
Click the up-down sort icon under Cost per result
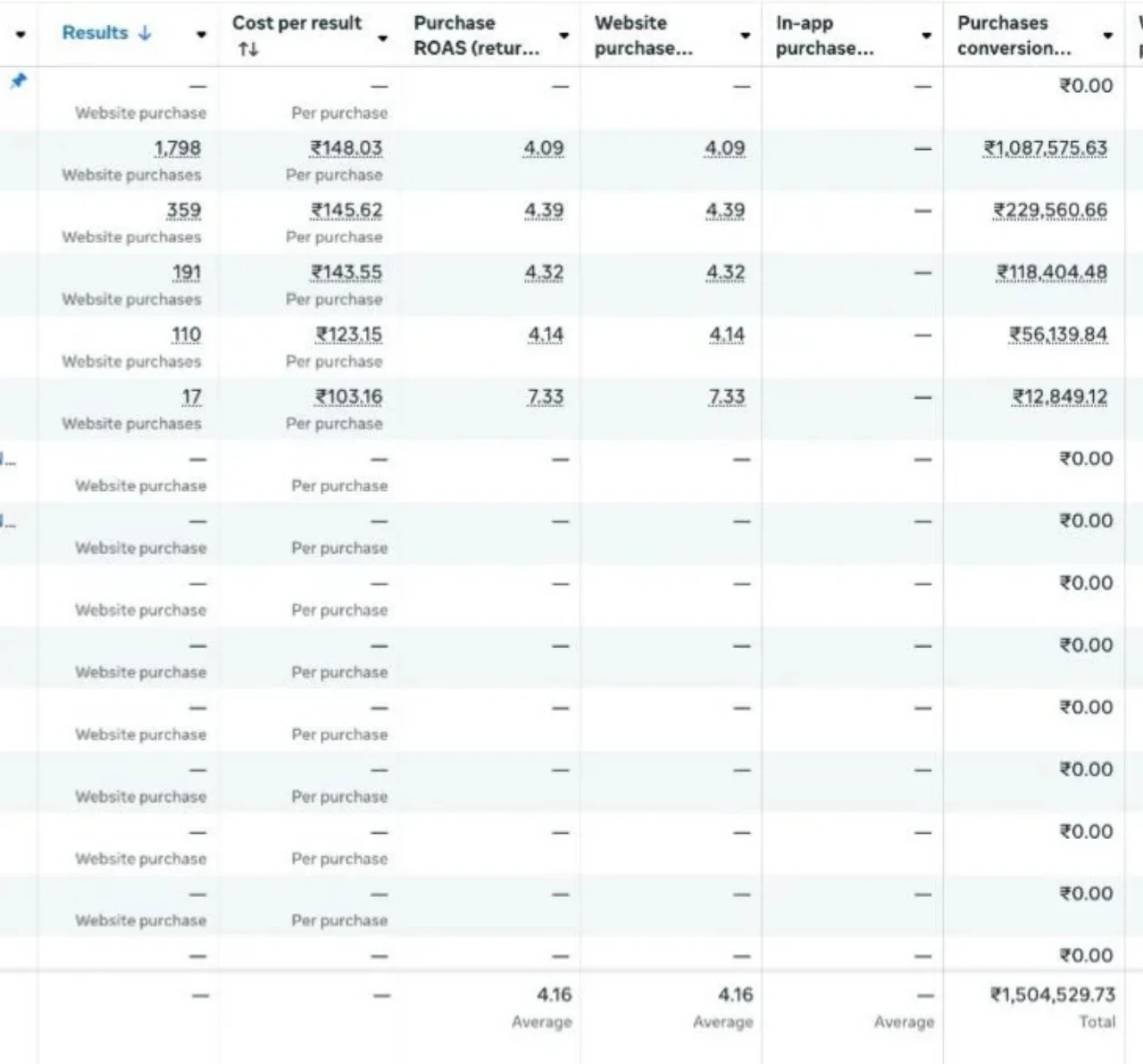pos(247,50)
